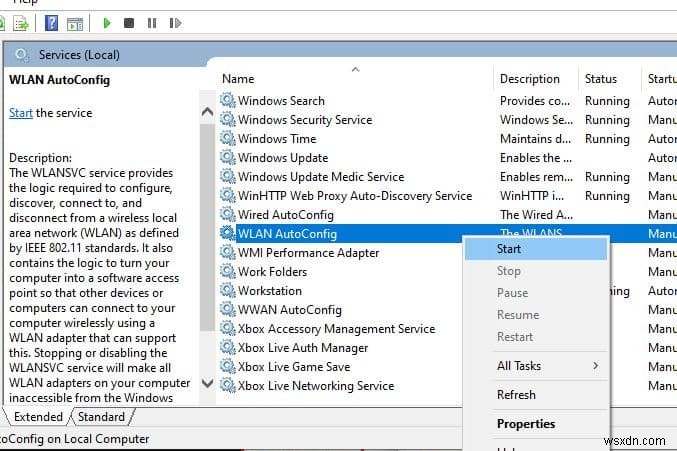Click the gear icon beside WMI Performance Adapter
This screenshot has width=677, height=451.
click(228, 252)
